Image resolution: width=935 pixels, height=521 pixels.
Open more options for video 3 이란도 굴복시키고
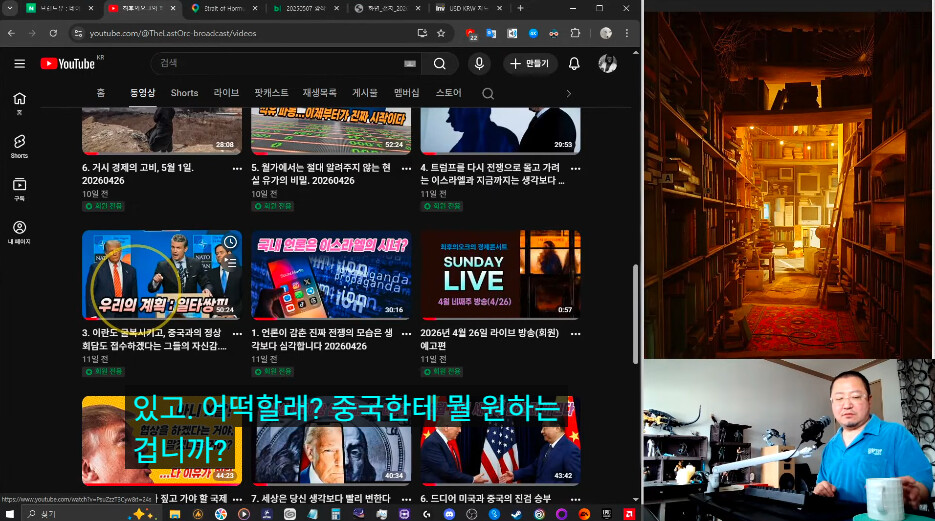tap(237, 334)
